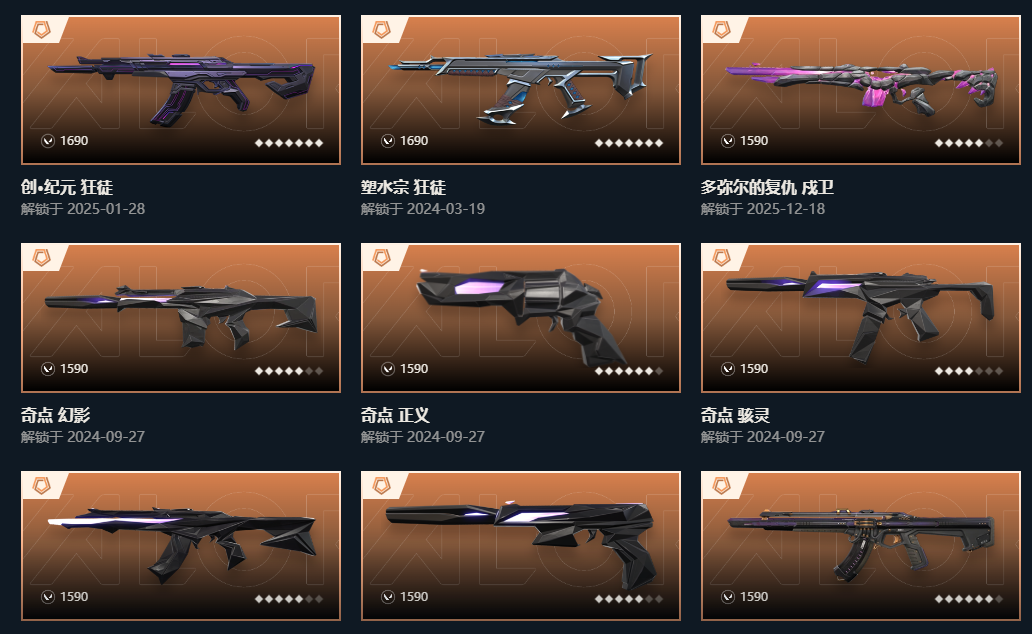Open the black rifle with orange accents thumbnail
Image resolution: width=1032 pixels, height=634 pixels.
861,546
